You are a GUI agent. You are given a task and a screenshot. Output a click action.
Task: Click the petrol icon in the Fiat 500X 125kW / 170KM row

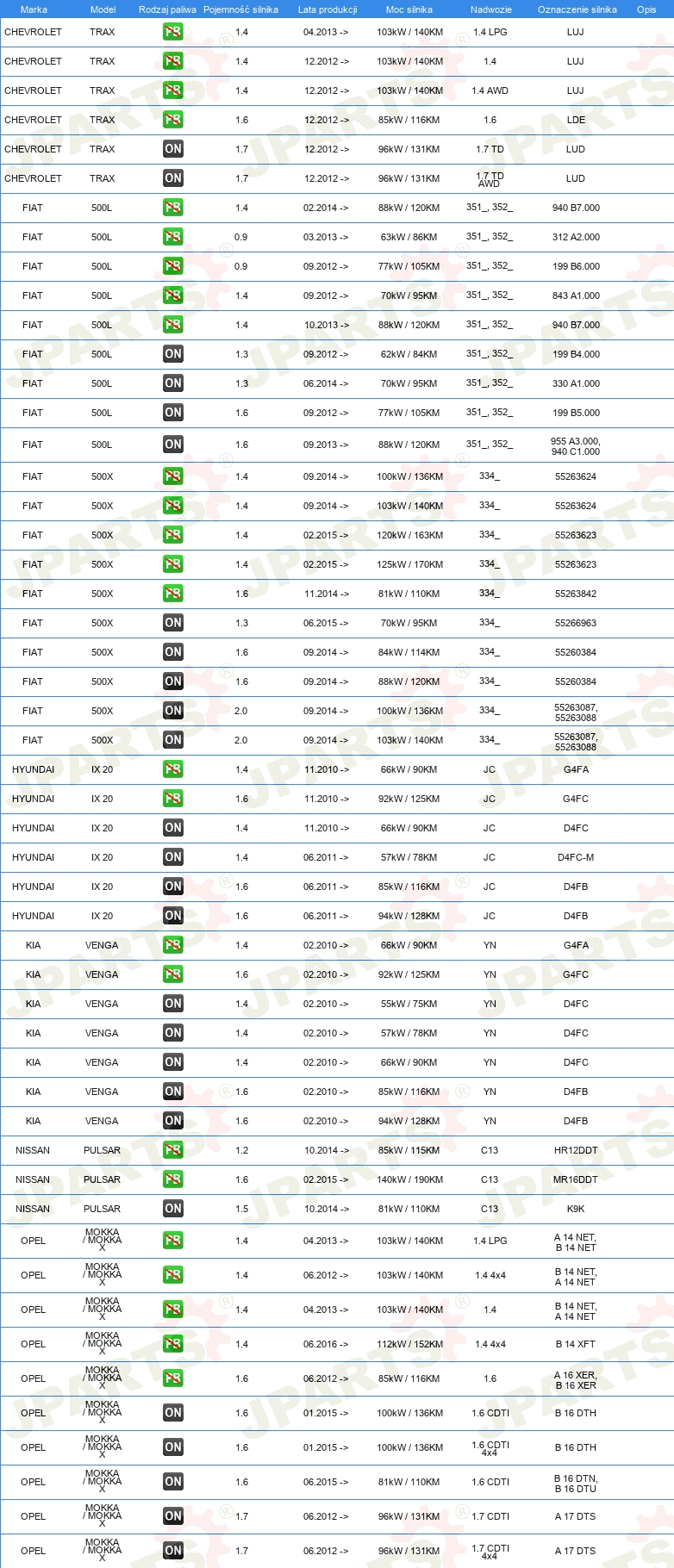point(173,564)
